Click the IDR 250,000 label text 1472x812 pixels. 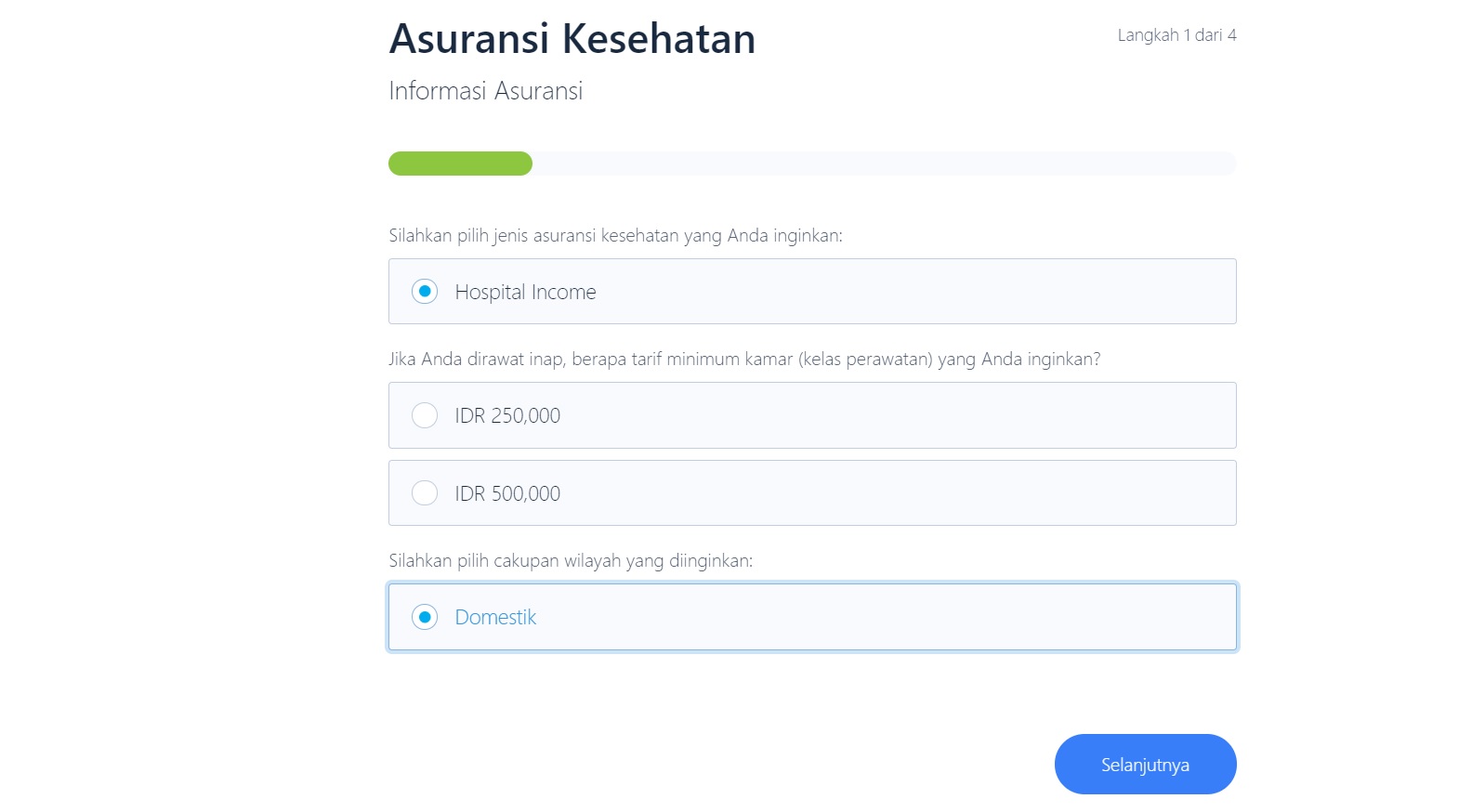[507, 415]
